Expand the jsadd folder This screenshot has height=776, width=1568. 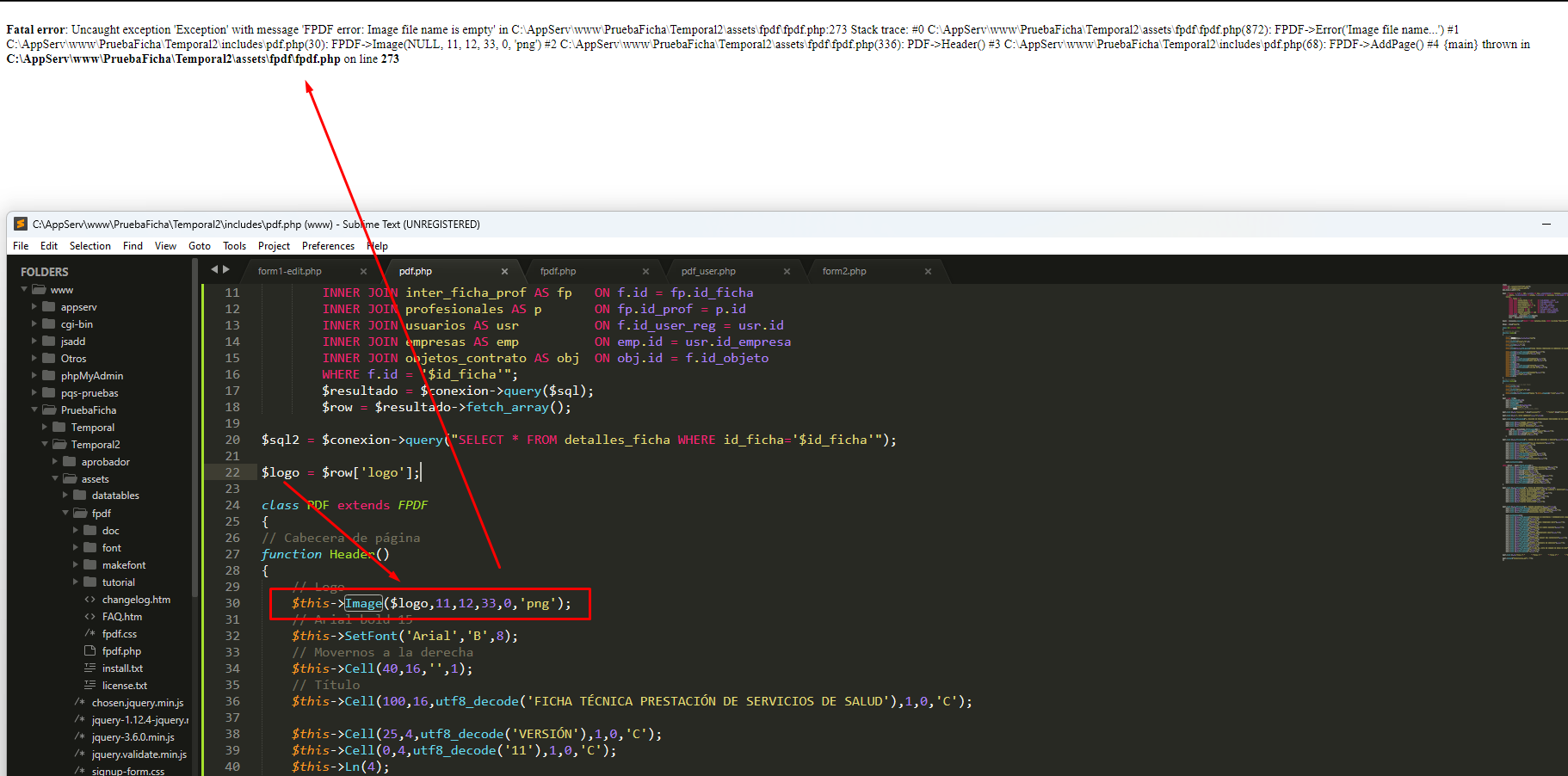click(34, 342)
